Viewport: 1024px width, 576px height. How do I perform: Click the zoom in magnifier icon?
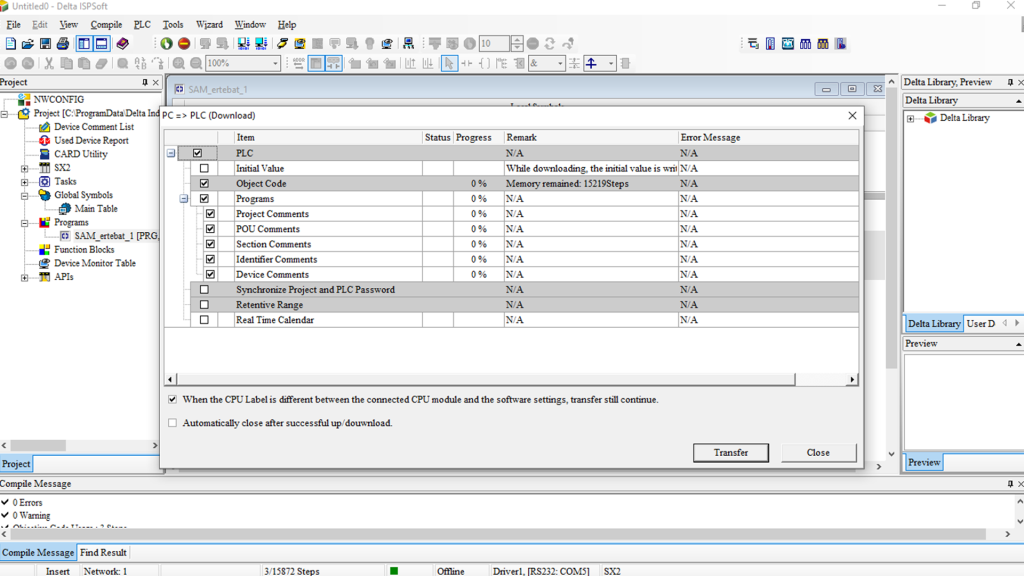(178, 63)
